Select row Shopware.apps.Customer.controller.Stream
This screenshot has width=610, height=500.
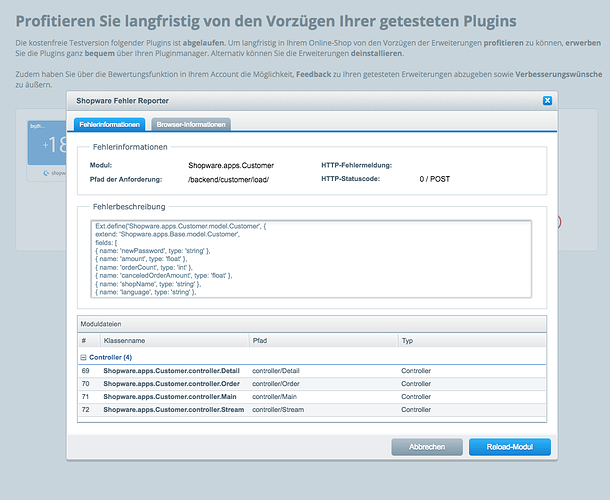(x=312, y=410)
